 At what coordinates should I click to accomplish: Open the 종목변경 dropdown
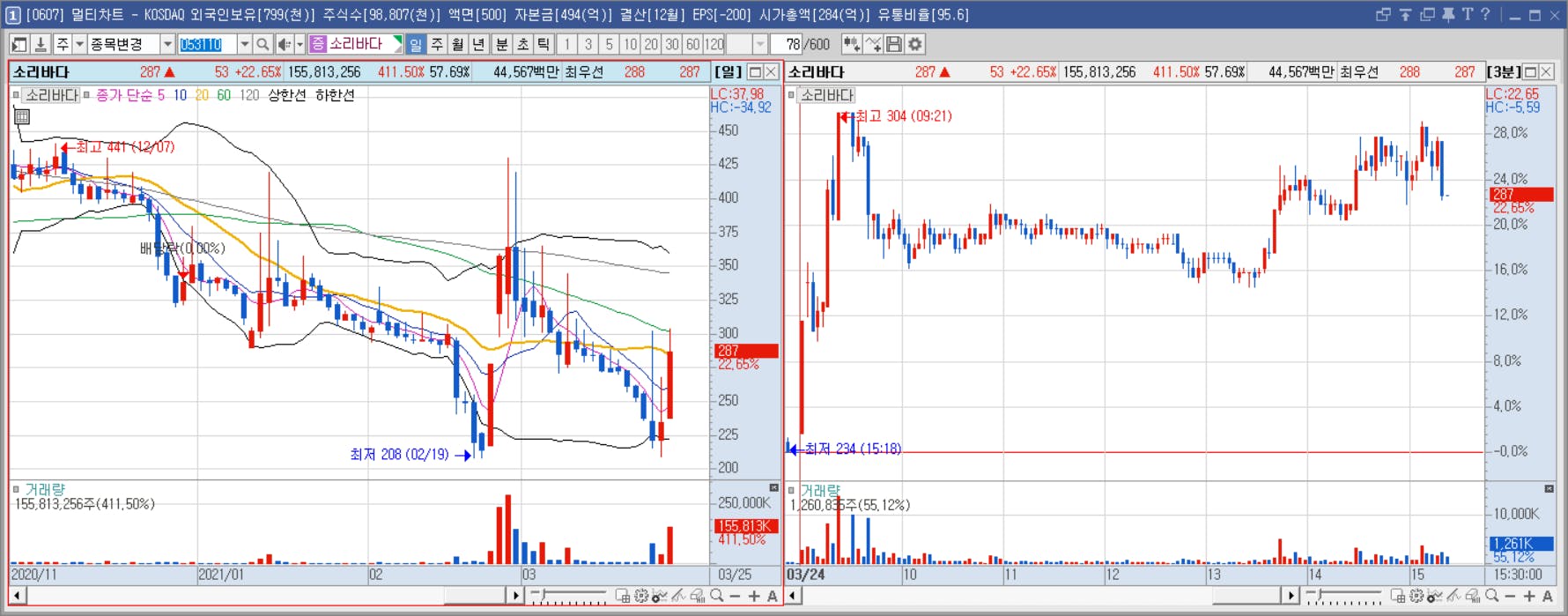coord(167,44)
